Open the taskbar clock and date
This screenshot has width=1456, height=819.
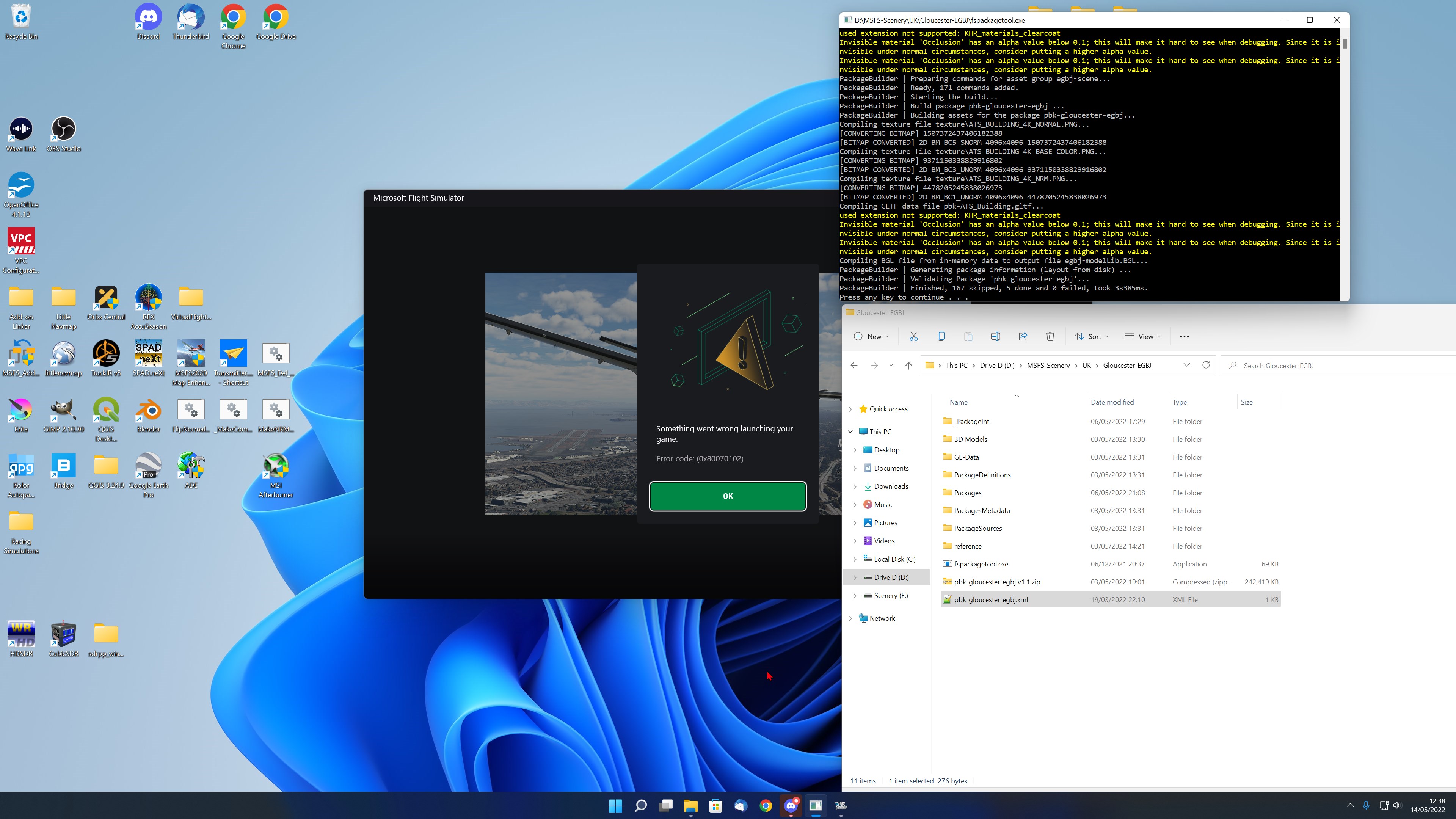coord(1428,805)
